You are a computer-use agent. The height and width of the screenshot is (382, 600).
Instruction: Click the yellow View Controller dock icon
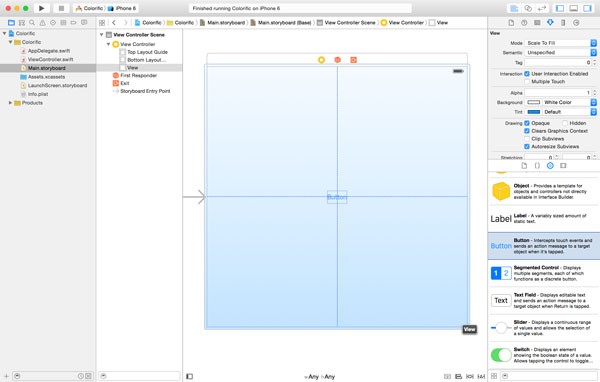321,60
